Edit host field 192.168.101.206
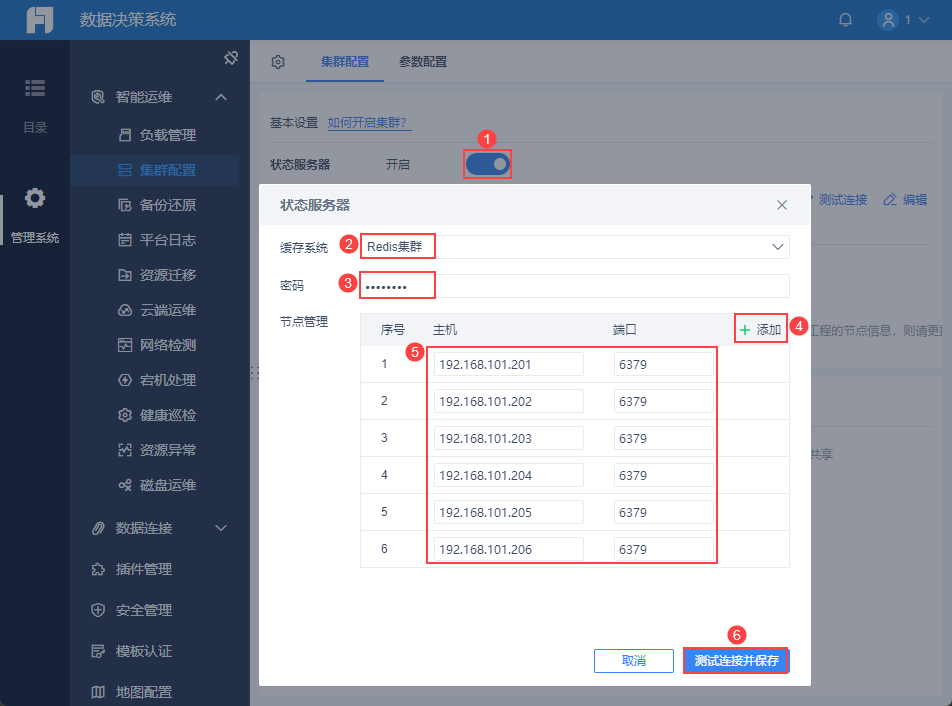The height and width of the screenshot is (706, 952). pyautogui.click(x=508, y=549)
